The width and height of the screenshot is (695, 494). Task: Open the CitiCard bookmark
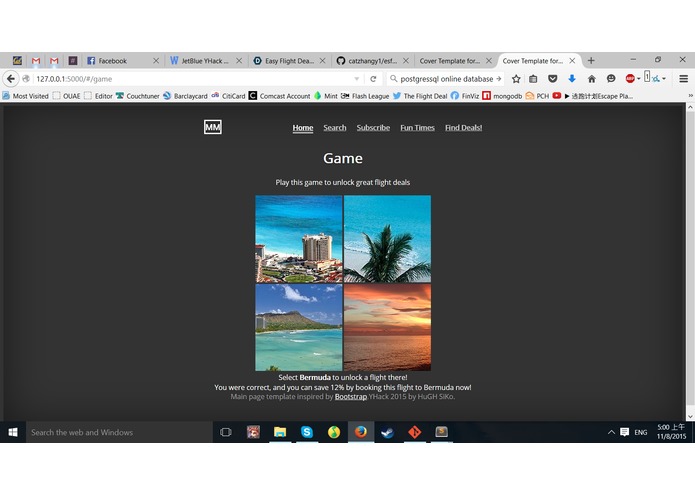click(228, 96)
